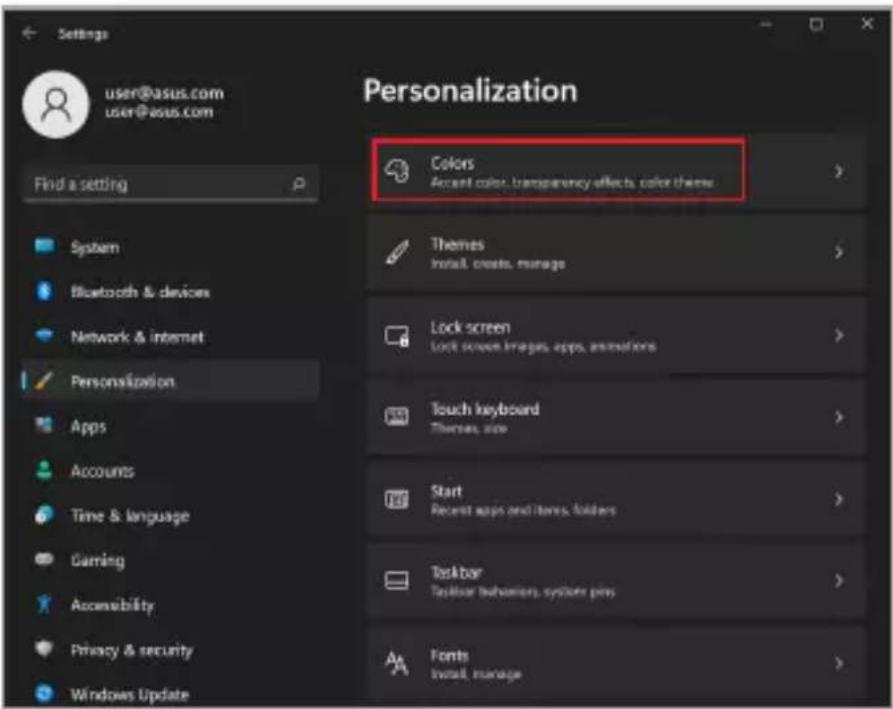This screenshot has height=709, width=893.
Task: Open the System category
Action: (171, 247)
